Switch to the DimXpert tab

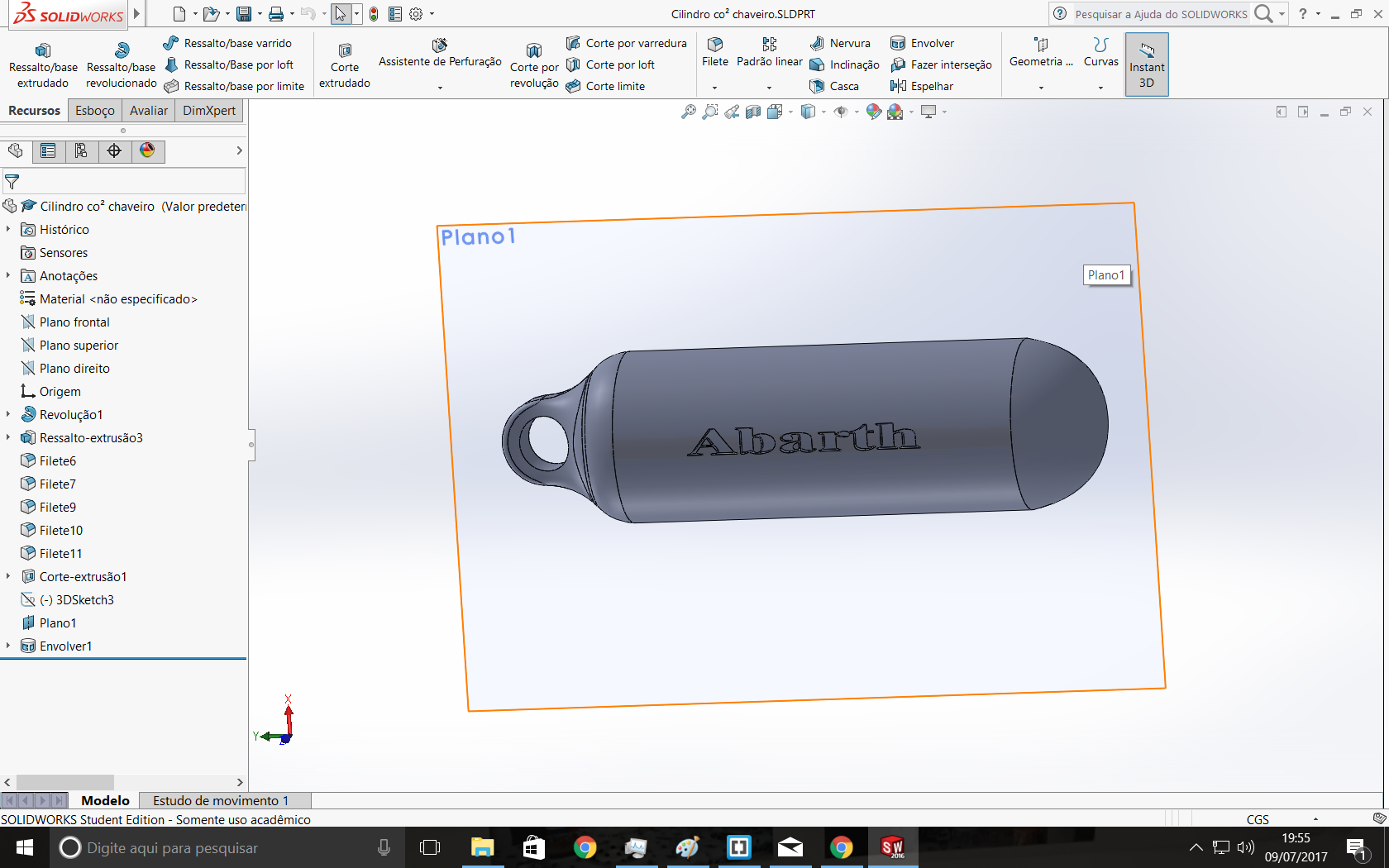pos(209,110)
